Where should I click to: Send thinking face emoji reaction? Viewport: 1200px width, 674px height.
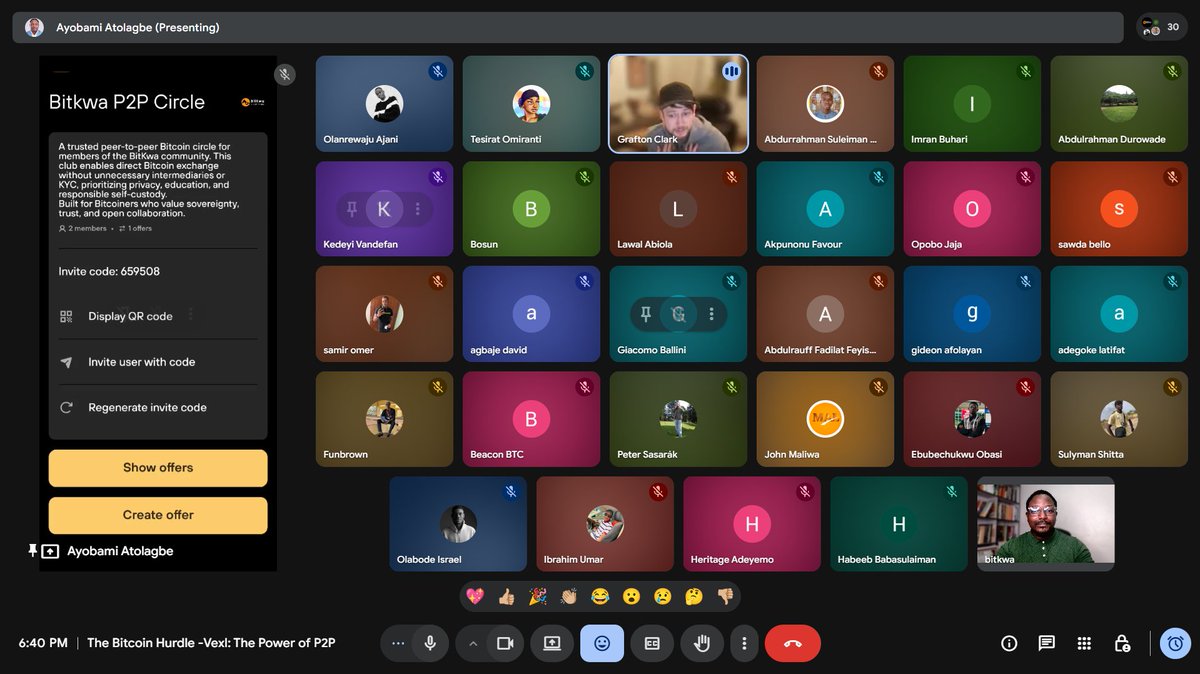(693, 596)
